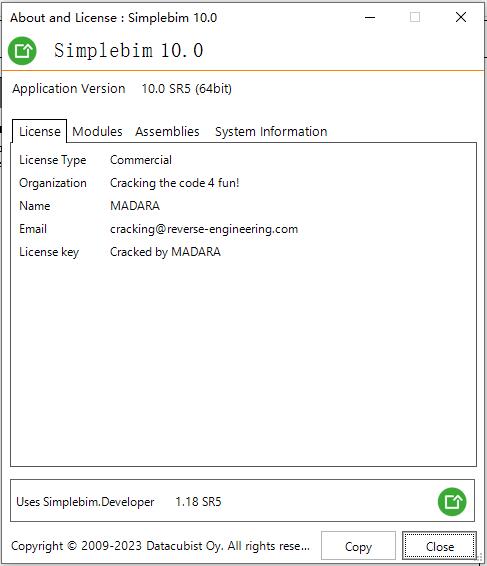
Task: Click the green Simplebim.Developer icon in the lower panel
Action: [452, 501]
